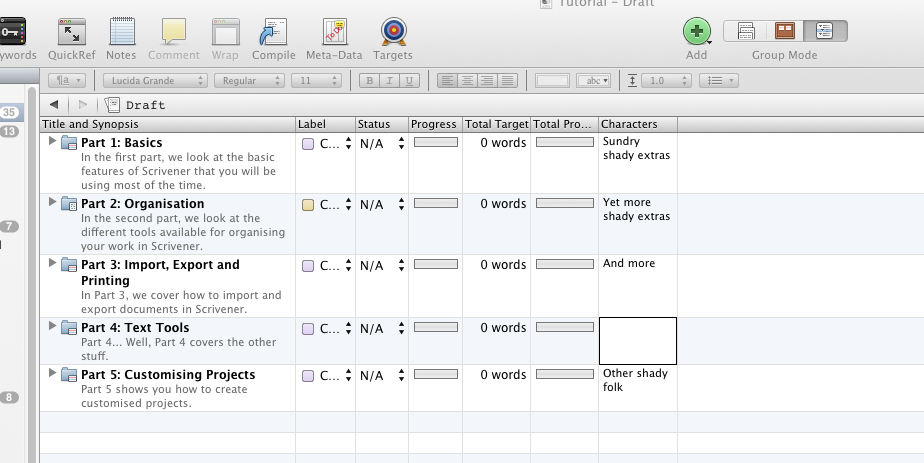Justify text alignment

coord(507,81)
